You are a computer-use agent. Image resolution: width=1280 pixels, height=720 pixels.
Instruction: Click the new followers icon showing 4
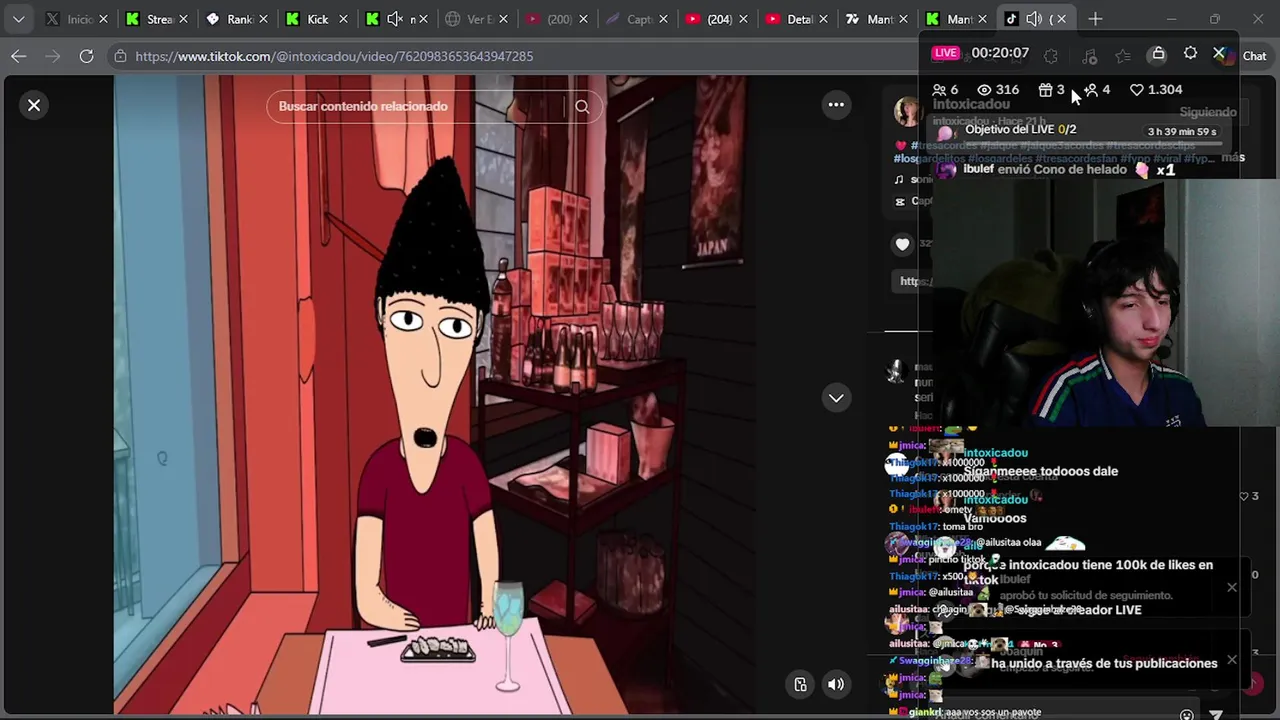click(1091, 90)
